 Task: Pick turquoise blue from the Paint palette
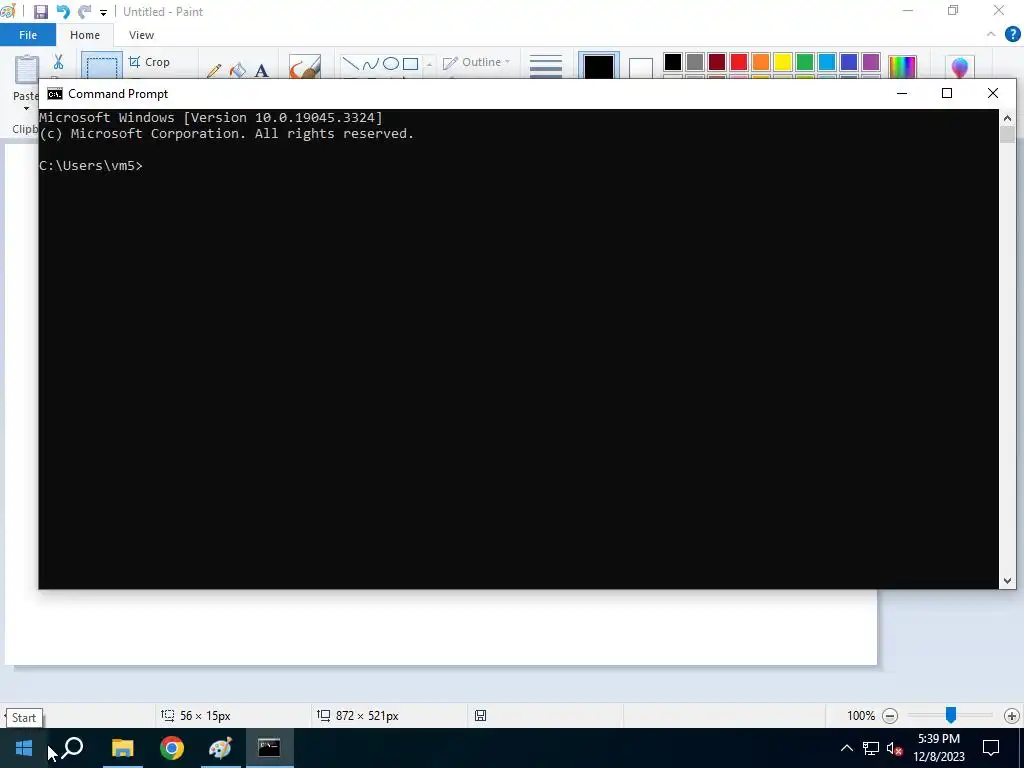[827, 62]
